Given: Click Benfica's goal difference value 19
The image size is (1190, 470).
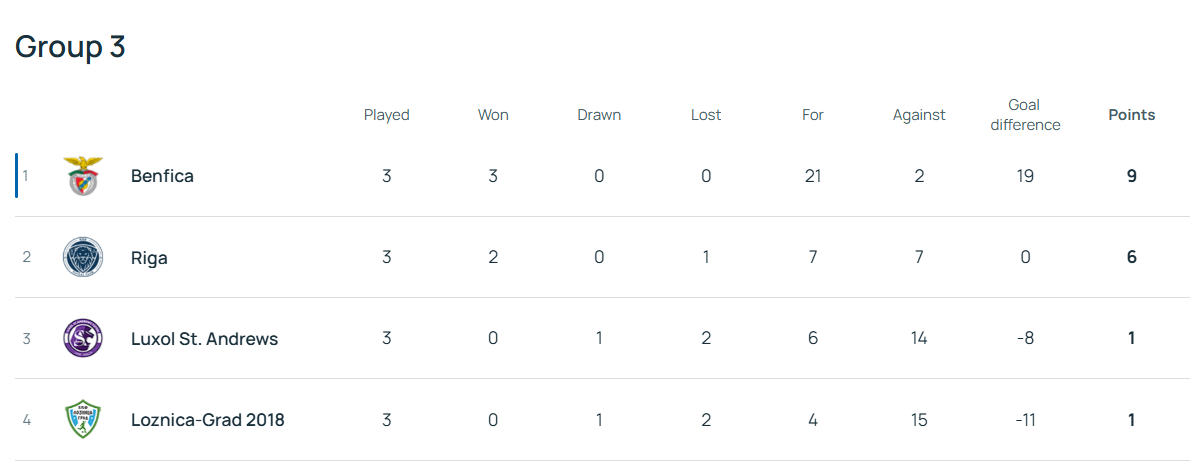Looking at the screenshot, I should tap(1025, 176).
